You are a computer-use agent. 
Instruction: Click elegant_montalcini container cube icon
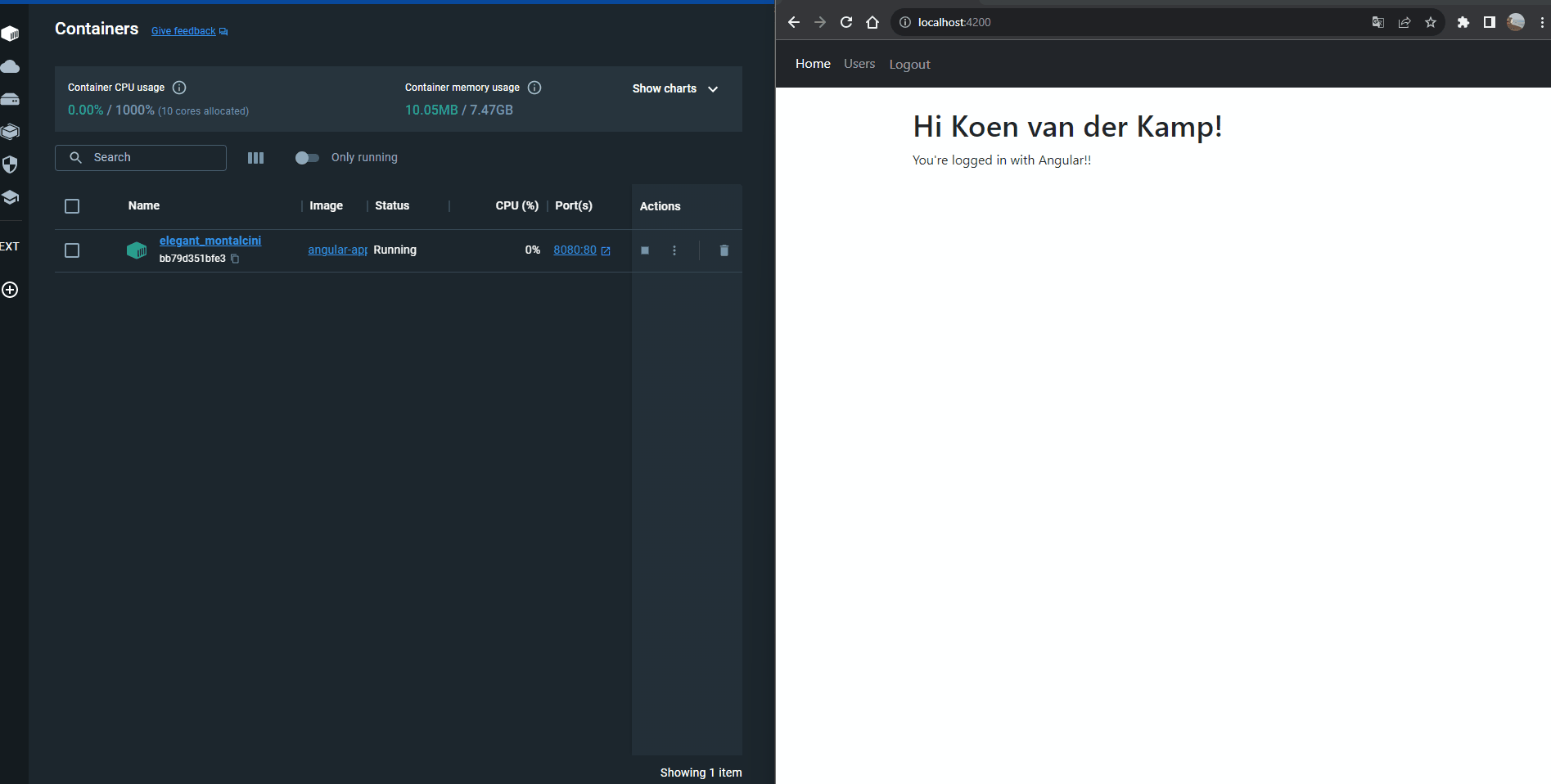pyautogui.click(x=137, y=250)
